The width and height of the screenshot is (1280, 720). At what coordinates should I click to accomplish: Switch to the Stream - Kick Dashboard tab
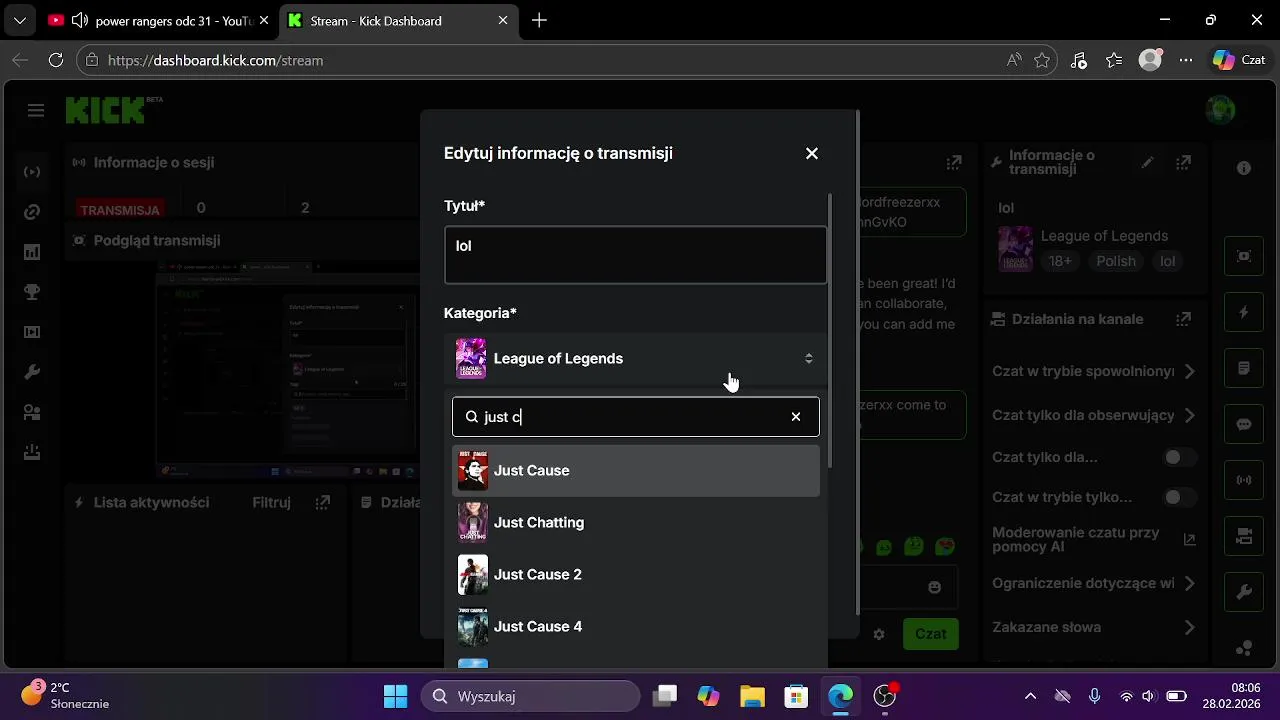pos(398,20)
